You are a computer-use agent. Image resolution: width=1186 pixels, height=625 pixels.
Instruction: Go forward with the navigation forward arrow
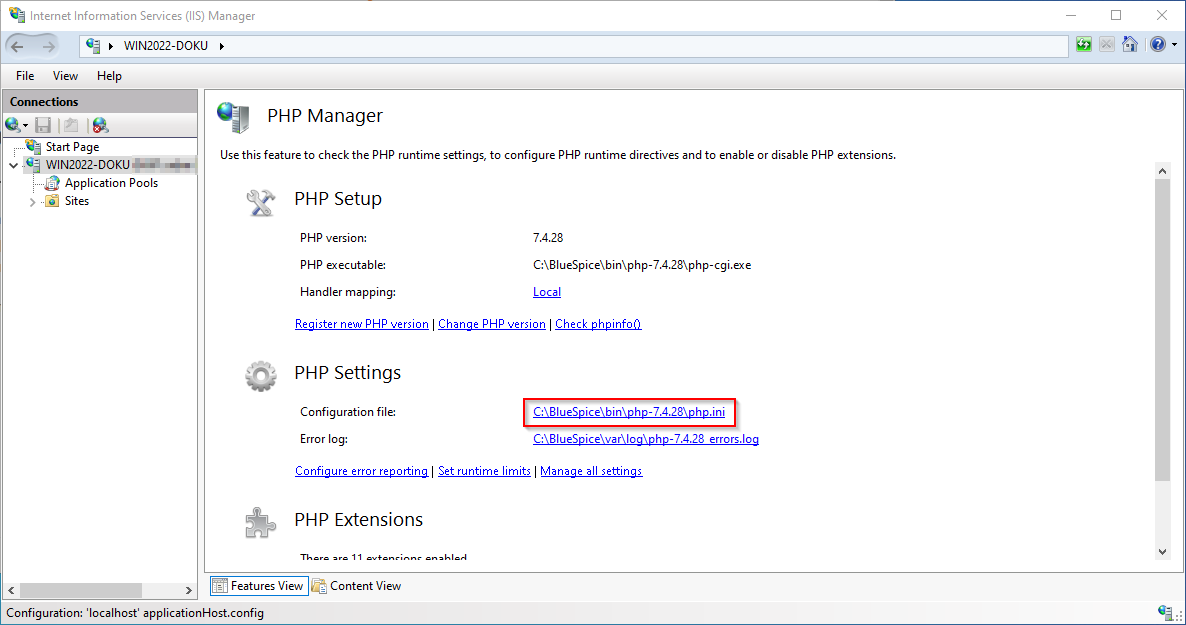(x=48, y=46)
